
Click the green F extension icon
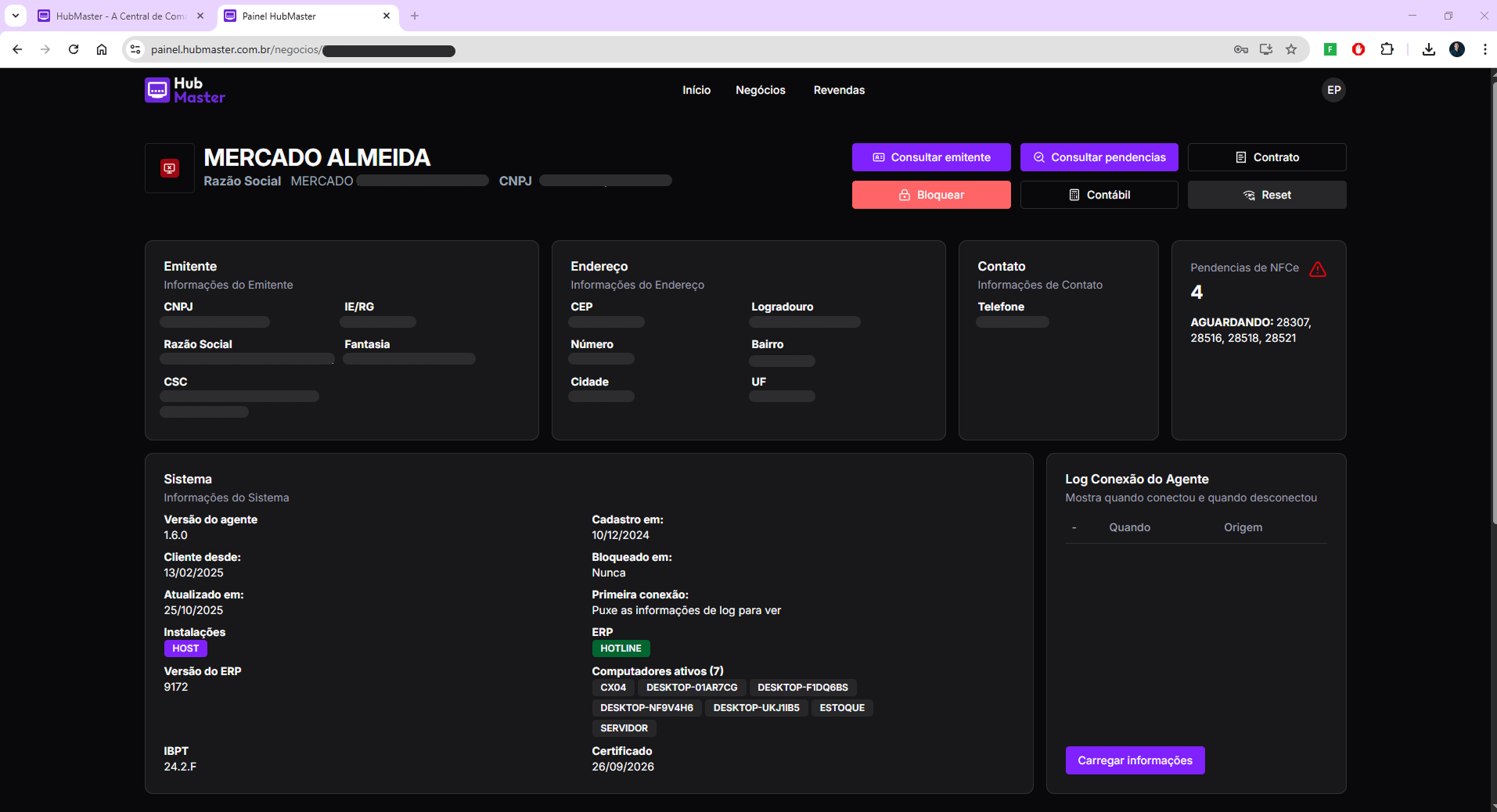tap(1330, 49)
